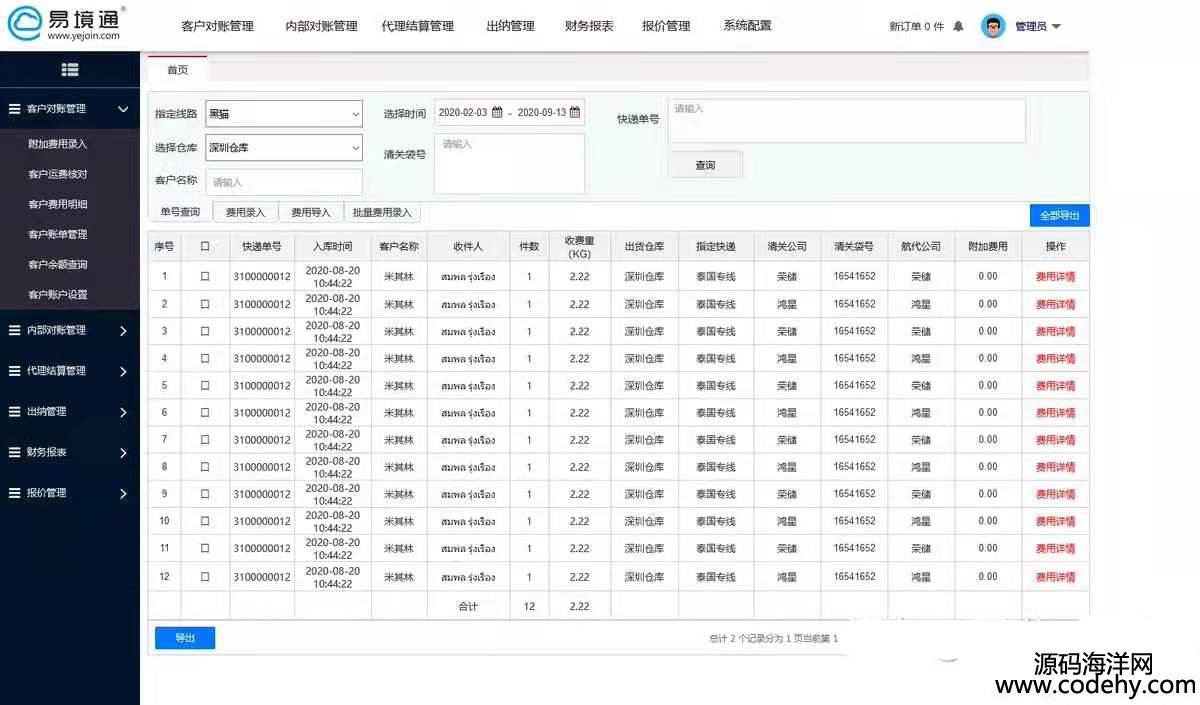Click the start date 2020-02-03 field
Viewport: 1200px width, 705px height.
[463, 113]
